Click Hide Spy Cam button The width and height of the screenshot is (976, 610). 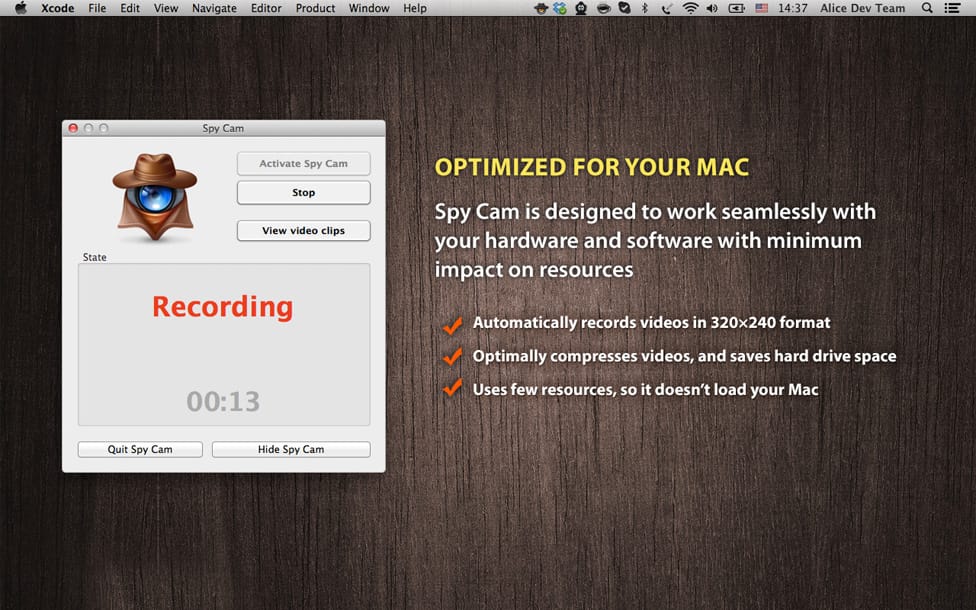pos(291,449)
